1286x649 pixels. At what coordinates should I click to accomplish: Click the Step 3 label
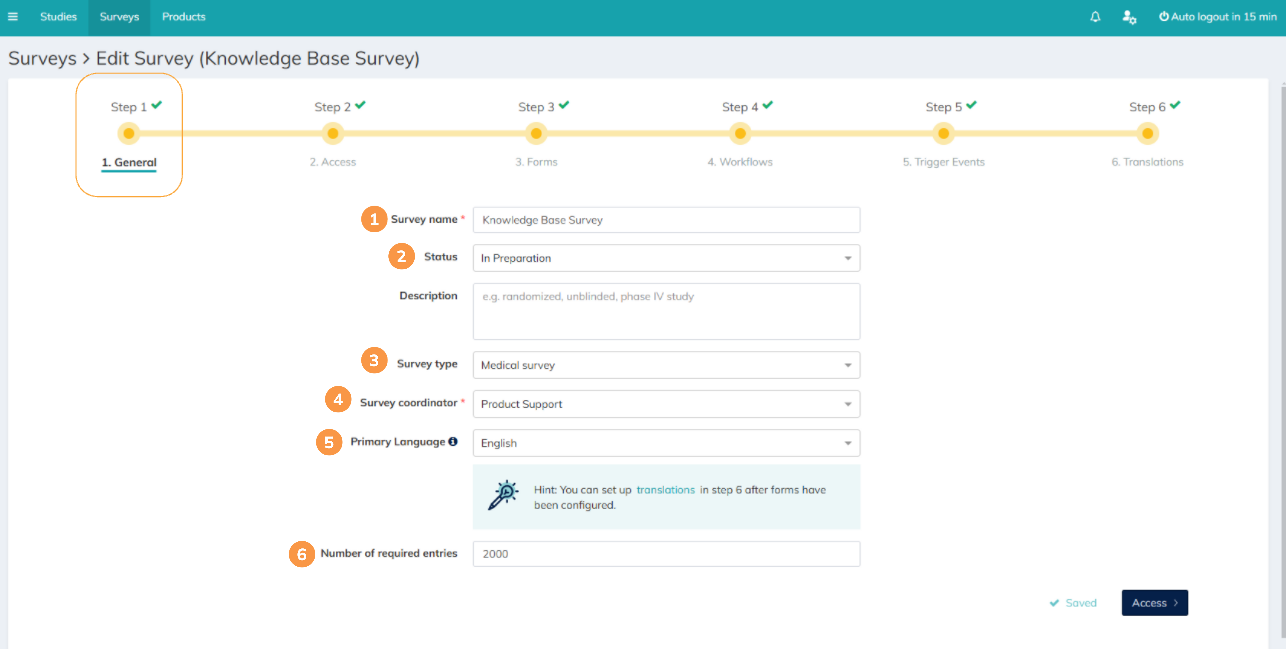point(537,107)
